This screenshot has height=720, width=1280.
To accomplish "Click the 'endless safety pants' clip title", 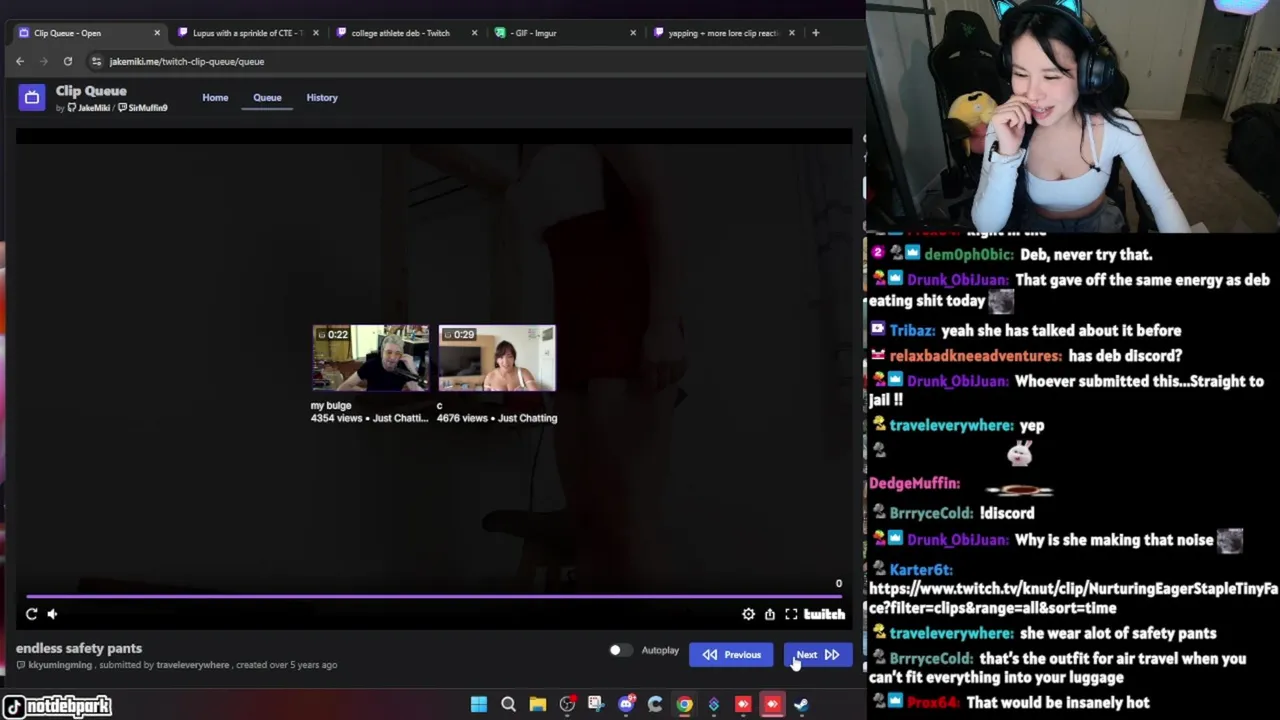I will coord(79,648).
